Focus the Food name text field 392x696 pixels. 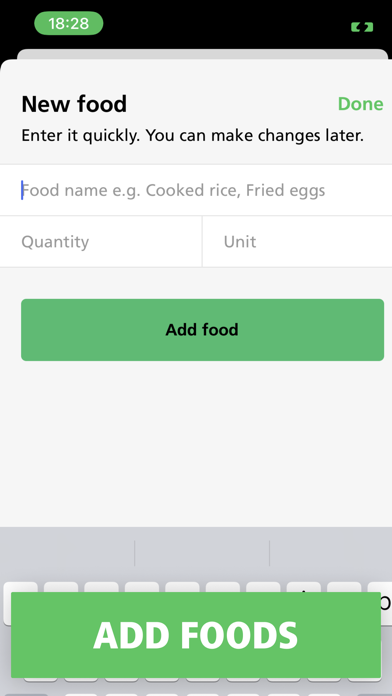pyautogui.click(x=196, y=190)
